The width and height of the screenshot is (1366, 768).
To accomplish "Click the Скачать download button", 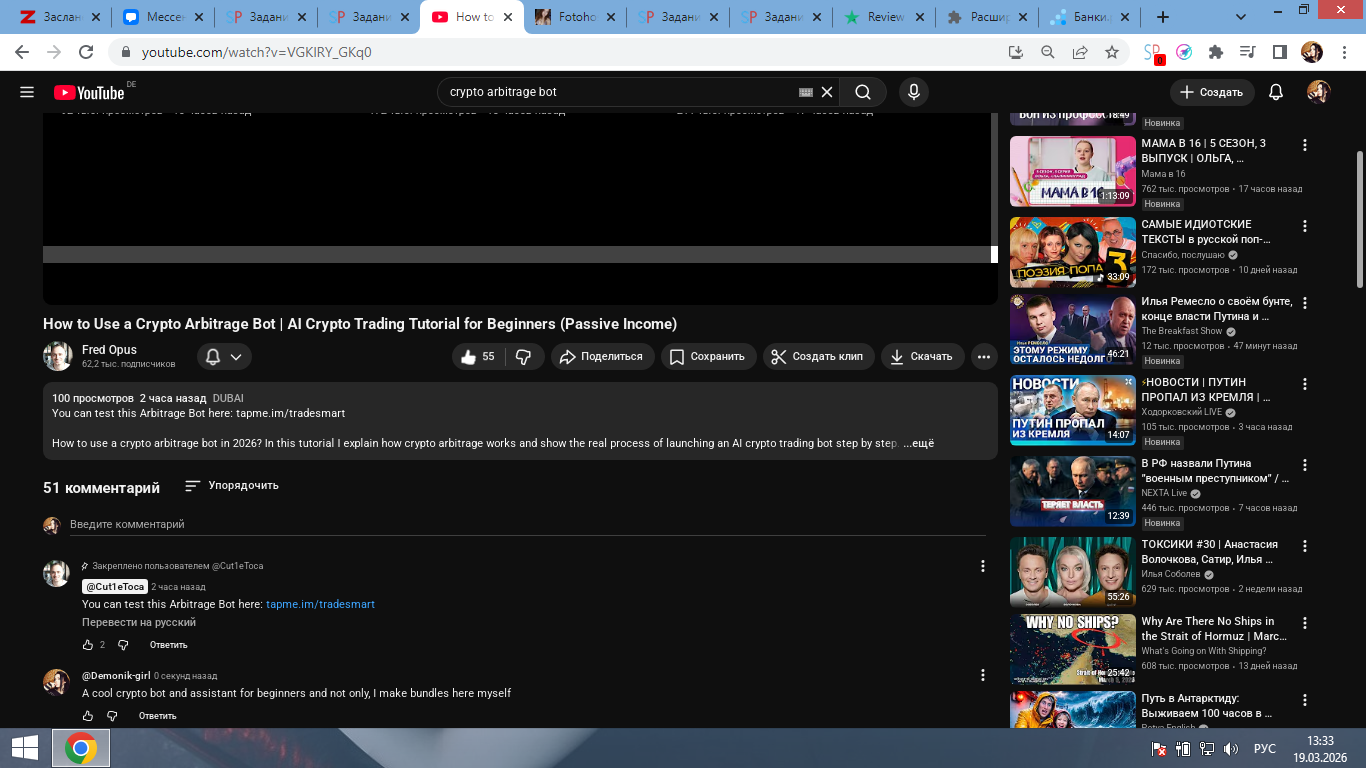I will (923, 356).
